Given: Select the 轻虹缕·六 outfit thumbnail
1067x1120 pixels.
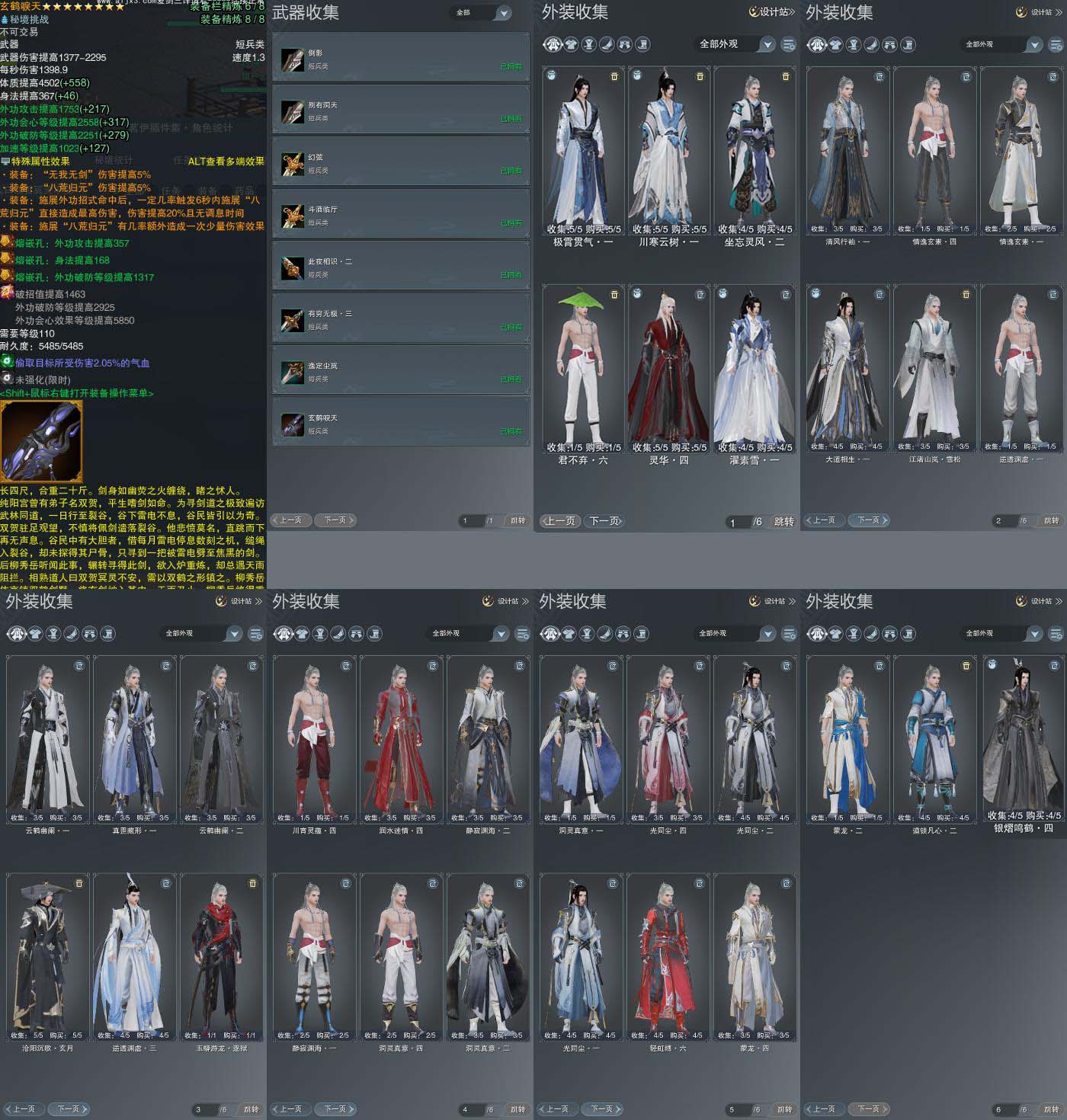Looking at the screenshot, I should [x=668, y=958].
